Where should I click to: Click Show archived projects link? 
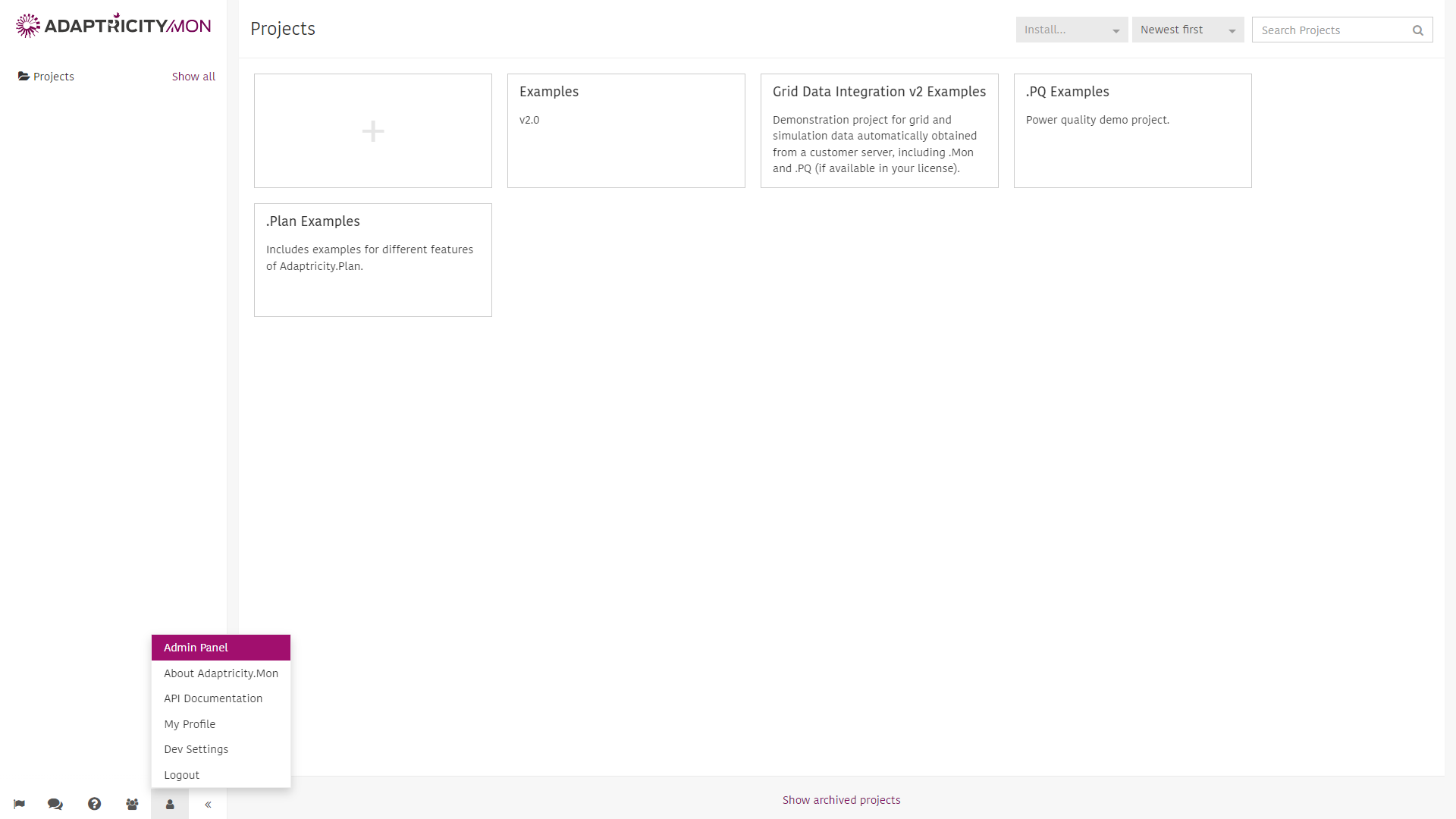tap(841, 800)
